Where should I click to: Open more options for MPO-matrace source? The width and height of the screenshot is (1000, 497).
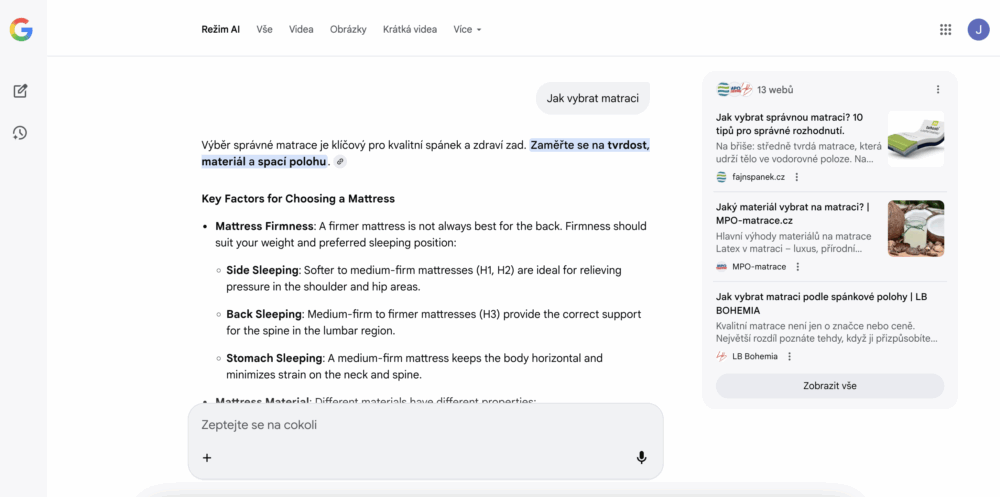click(x=797, y=267)
